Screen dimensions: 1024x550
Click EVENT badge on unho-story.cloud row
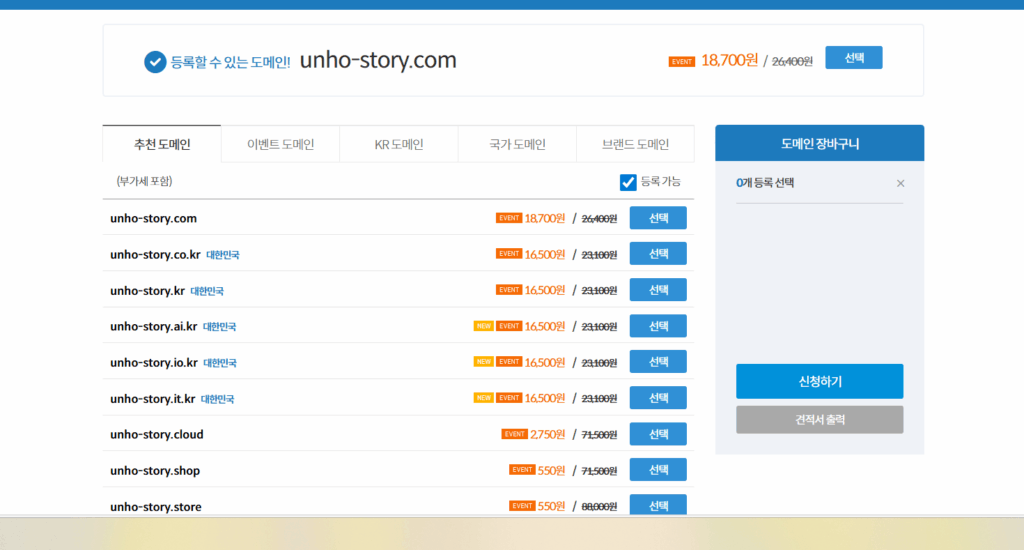(514, 434)
